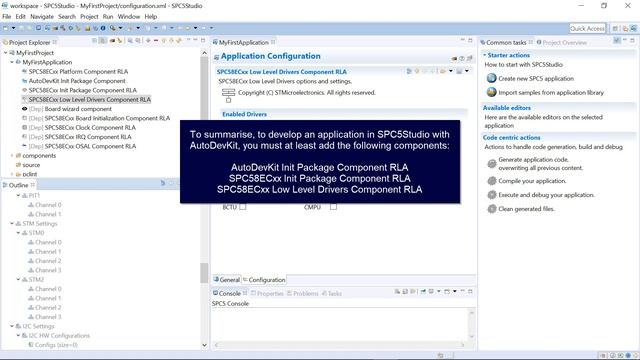Click the hammer build icon in main toolbar
The height and width of the screenshot is (360, 640).
[63, 28]
